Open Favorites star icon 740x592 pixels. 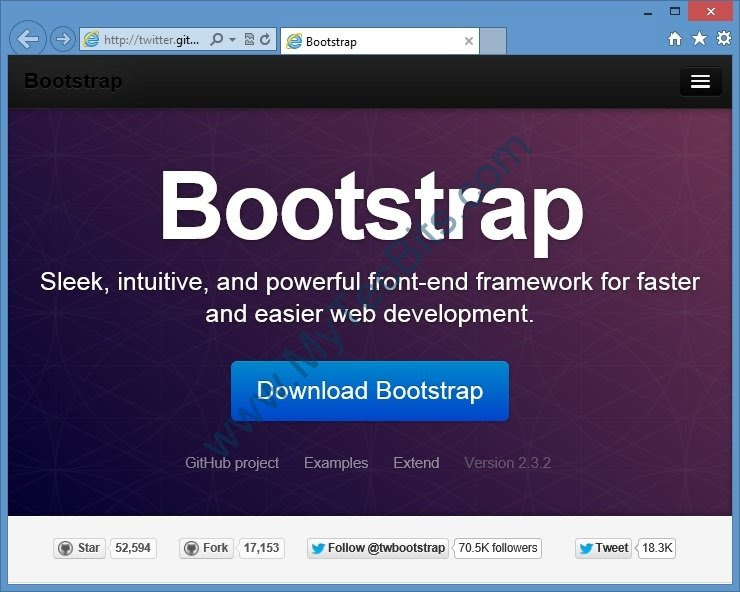coord(699,39)
